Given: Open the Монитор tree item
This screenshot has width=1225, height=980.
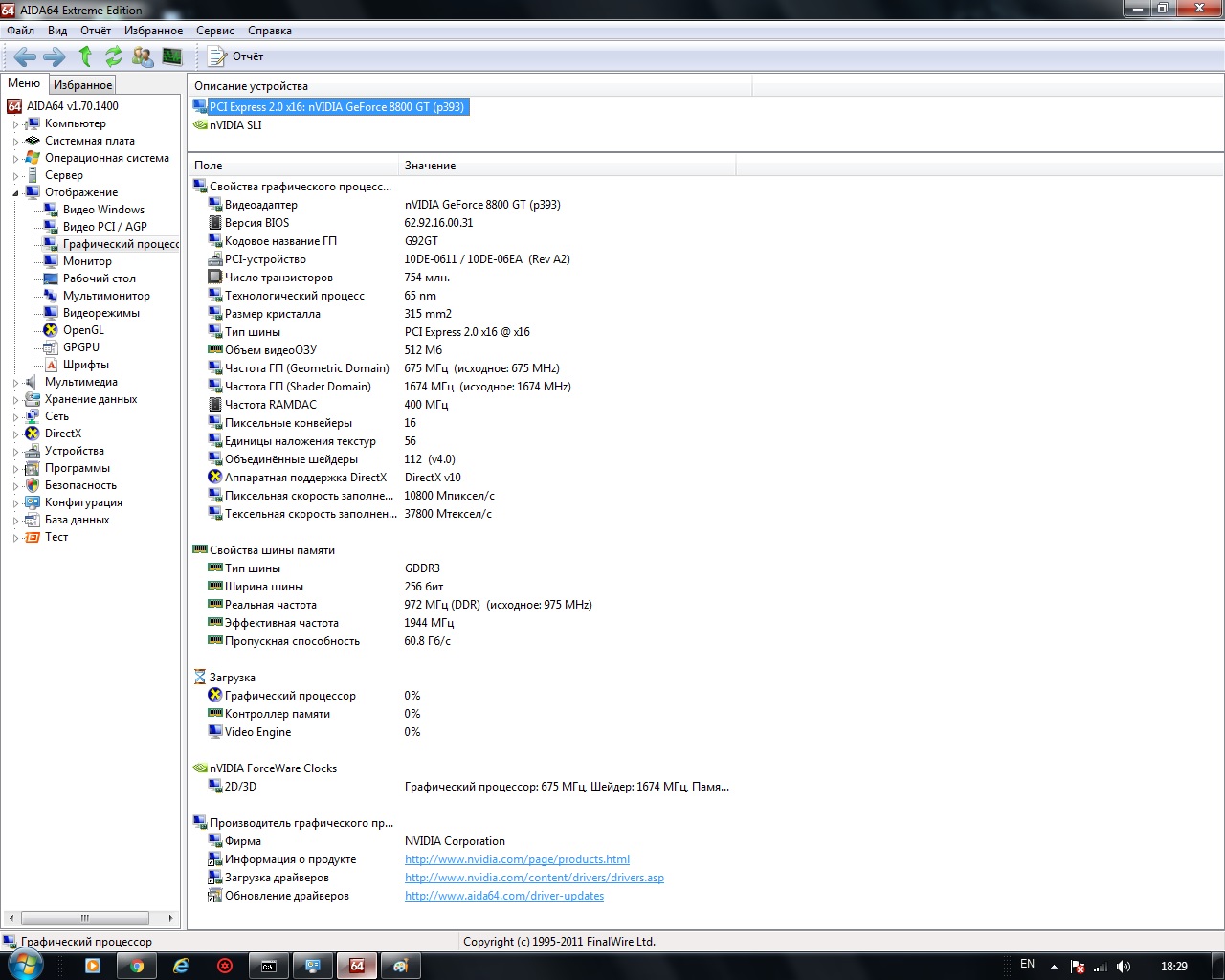Looking at the screenshot, I should 87,261.
